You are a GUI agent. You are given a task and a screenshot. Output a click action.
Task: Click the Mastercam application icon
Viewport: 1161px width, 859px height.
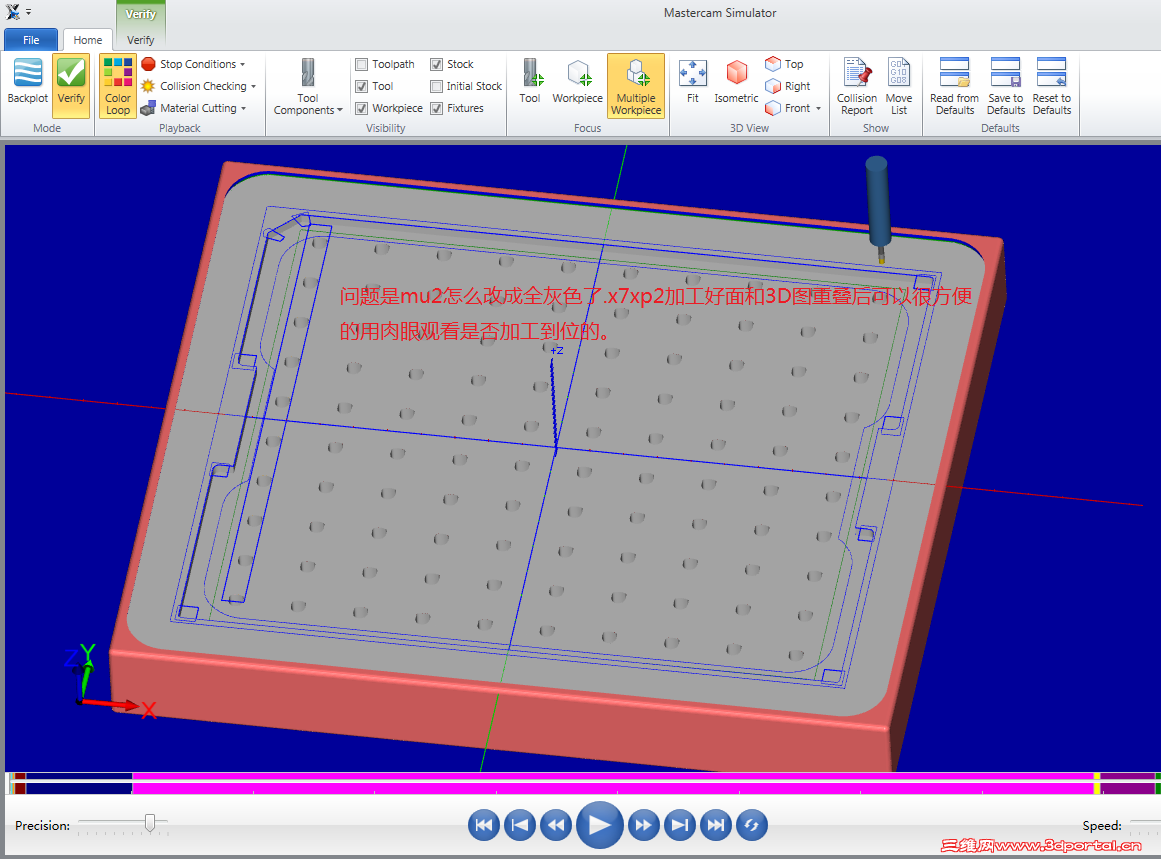pos(13,12)
